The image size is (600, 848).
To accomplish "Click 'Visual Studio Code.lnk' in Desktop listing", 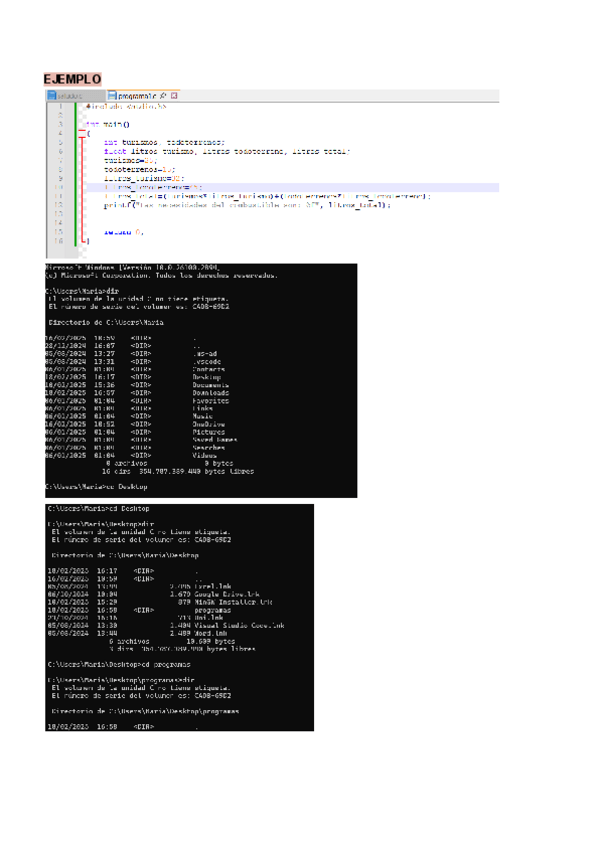I will pos(239,625).
